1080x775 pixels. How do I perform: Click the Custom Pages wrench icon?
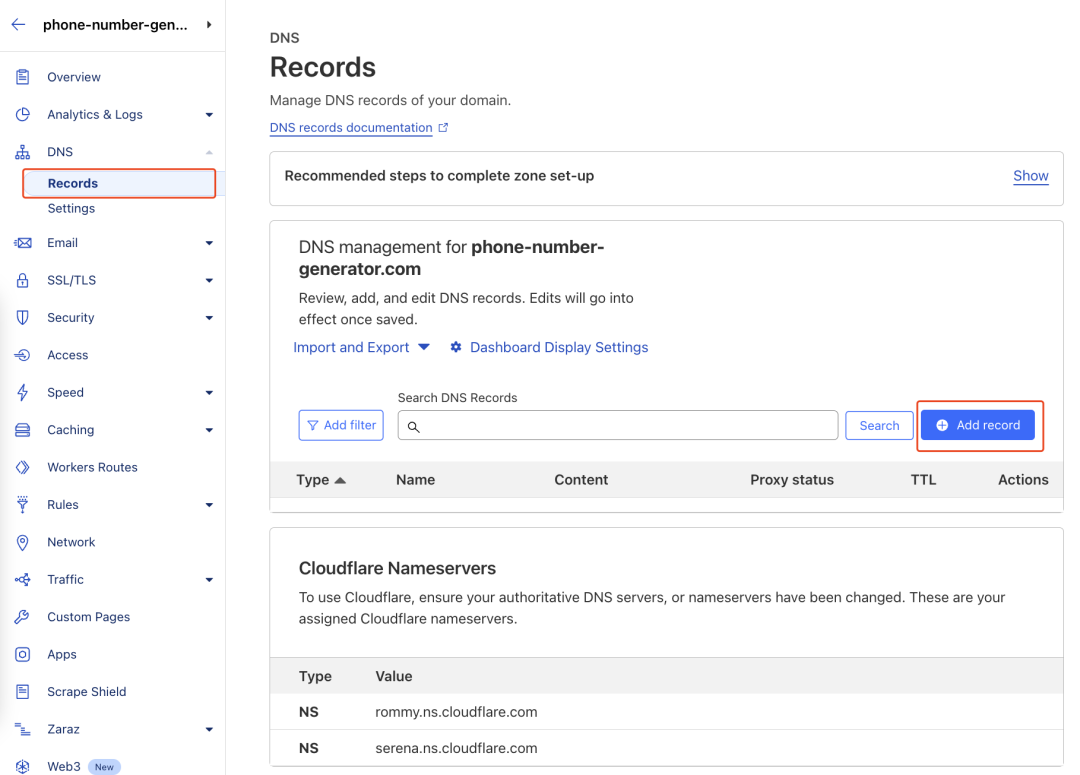coord(22,617)
